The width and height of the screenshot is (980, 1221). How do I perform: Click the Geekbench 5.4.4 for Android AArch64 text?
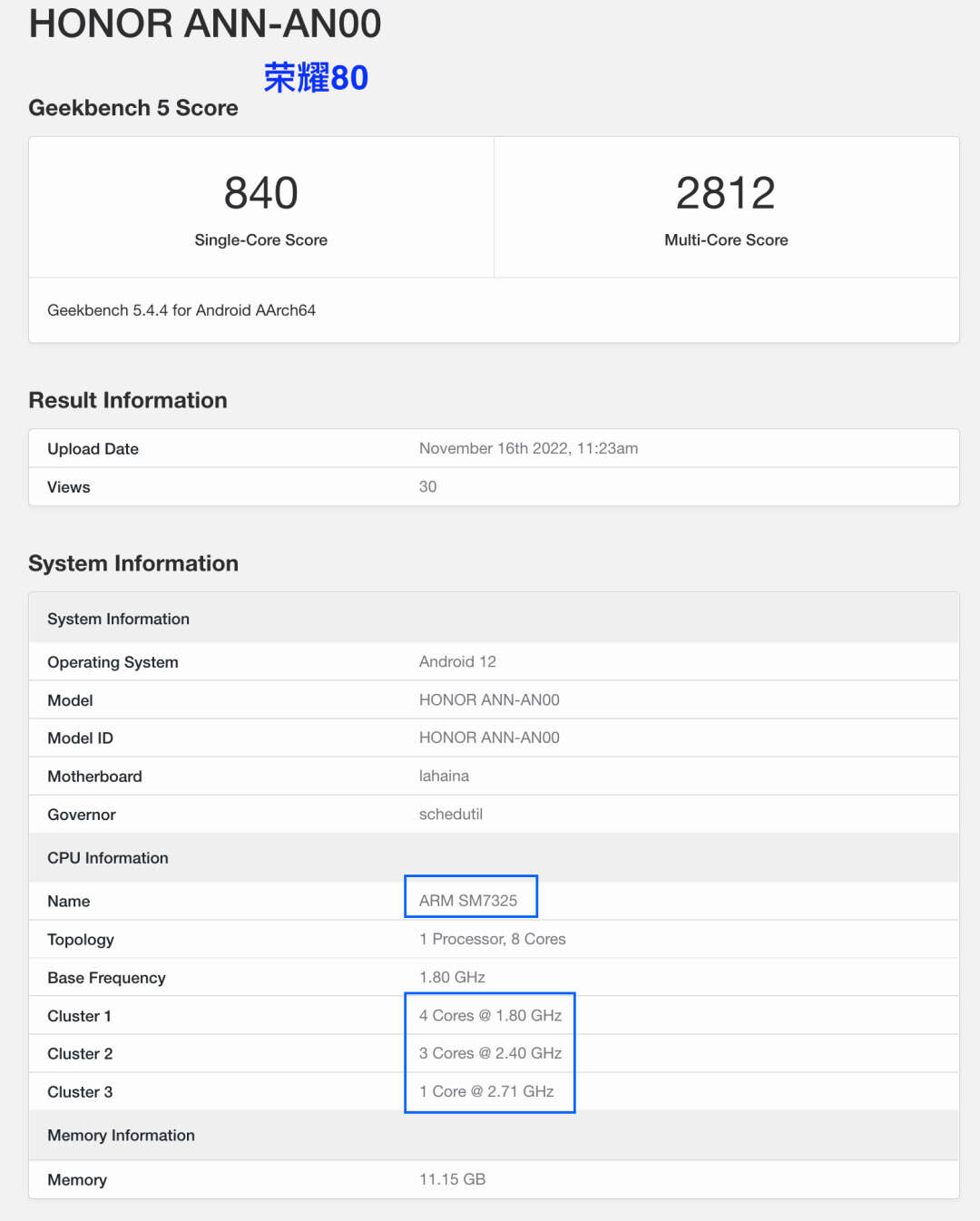[181, 310]
